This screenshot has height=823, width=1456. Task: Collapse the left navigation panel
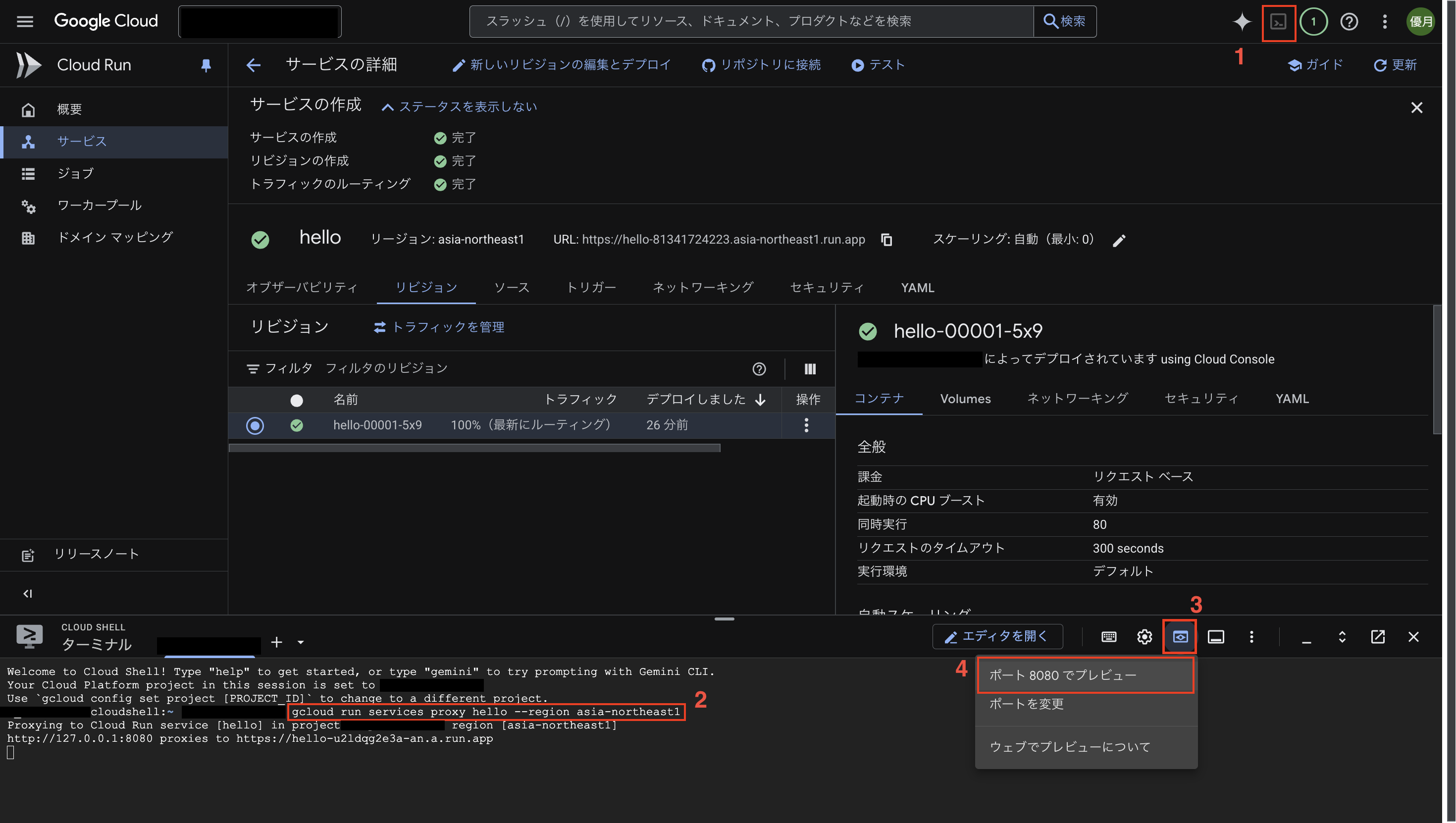point(27,593)
